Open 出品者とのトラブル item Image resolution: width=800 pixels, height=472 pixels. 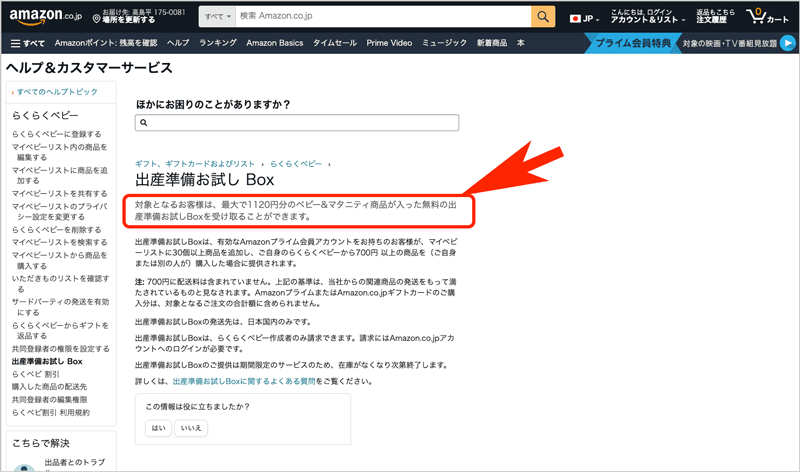click(x=74, y=462)
